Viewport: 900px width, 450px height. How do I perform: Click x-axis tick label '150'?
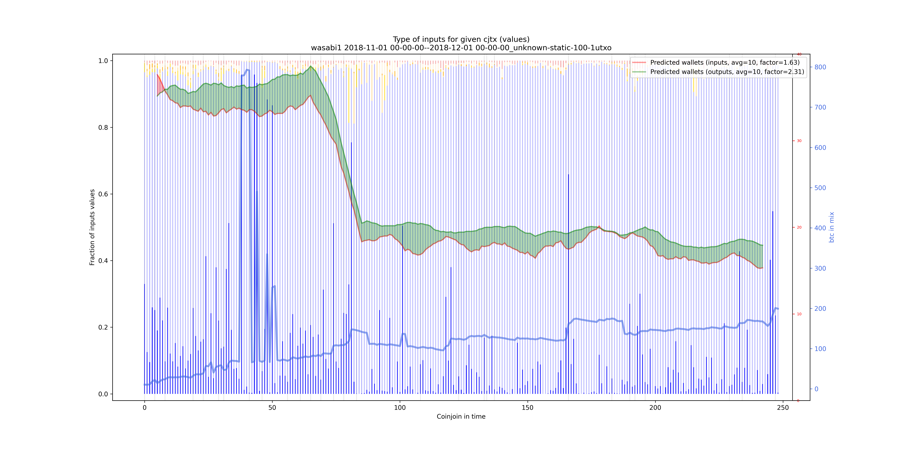pos(527,406)
